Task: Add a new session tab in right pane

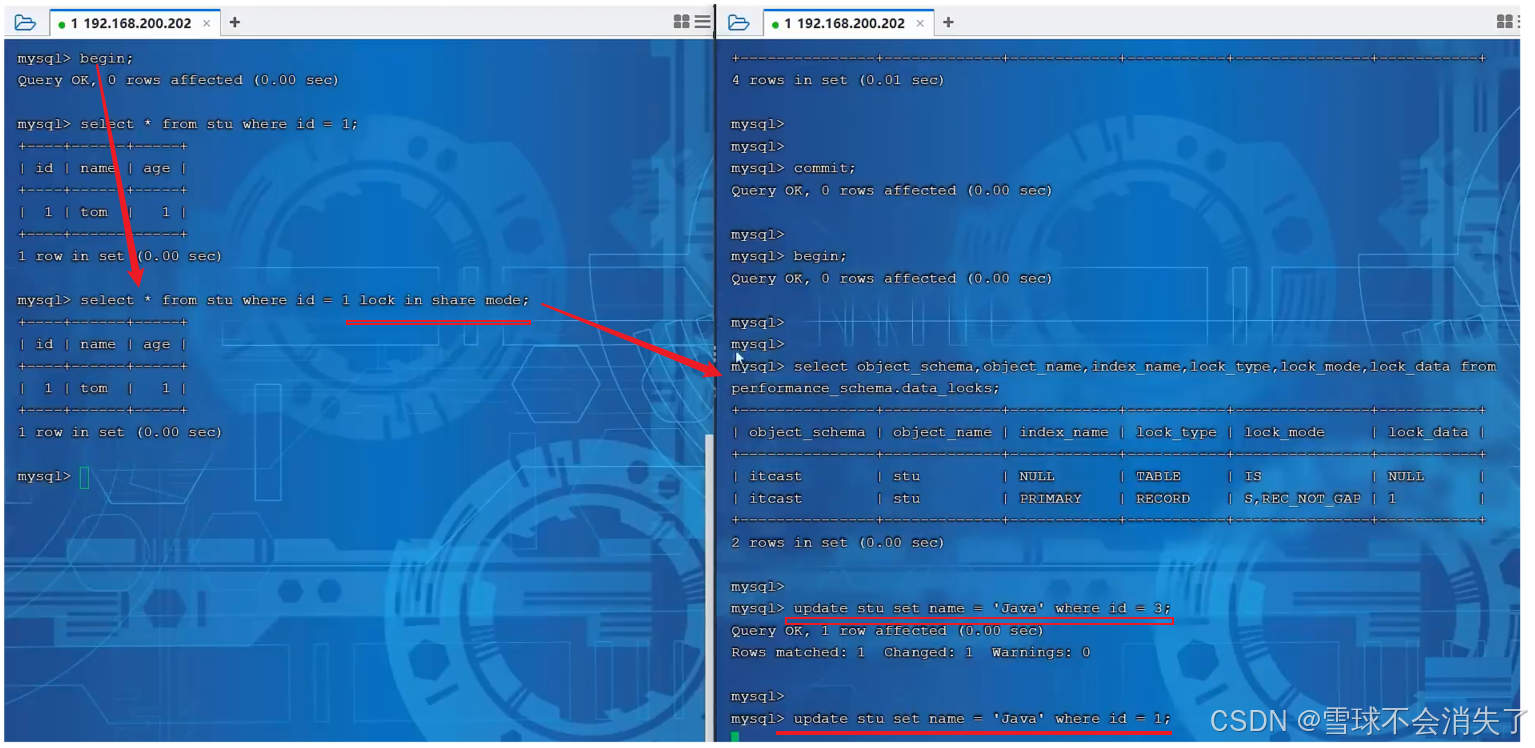Action: click(x=948, y=22)
